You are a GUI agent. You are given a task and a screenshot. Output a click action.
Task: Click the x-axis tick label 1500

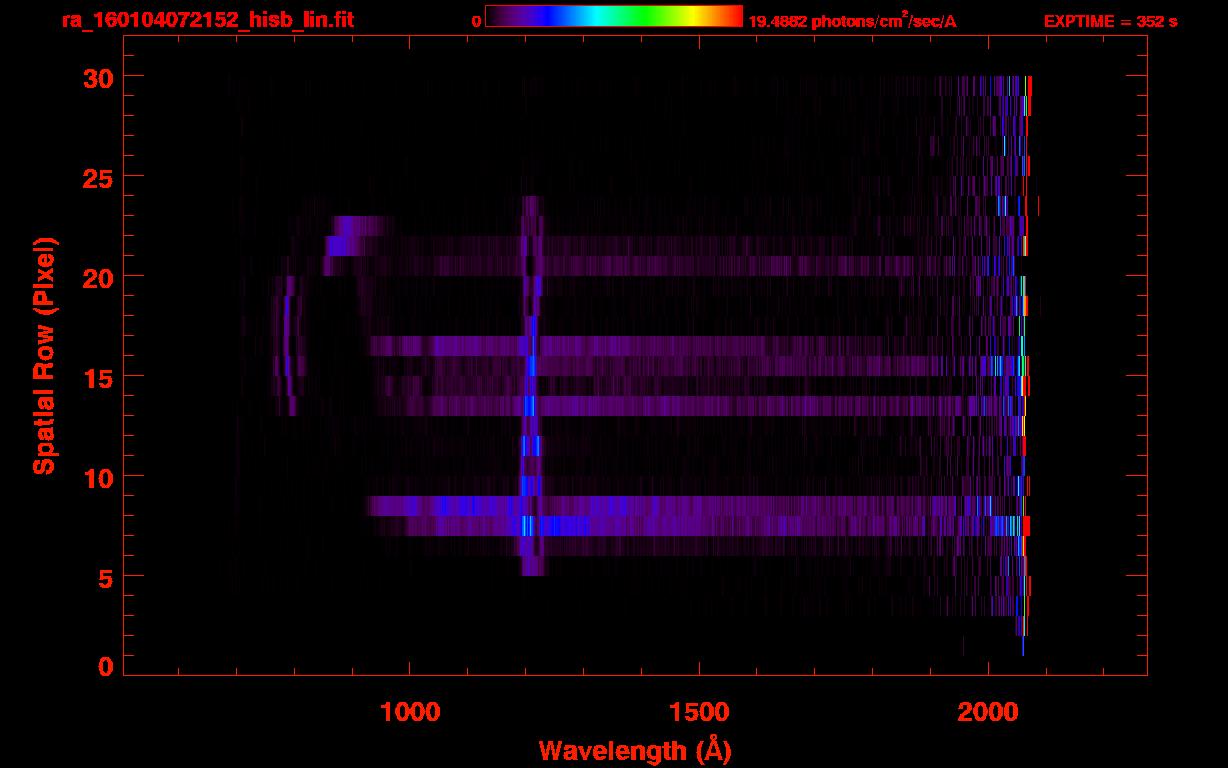698,711
